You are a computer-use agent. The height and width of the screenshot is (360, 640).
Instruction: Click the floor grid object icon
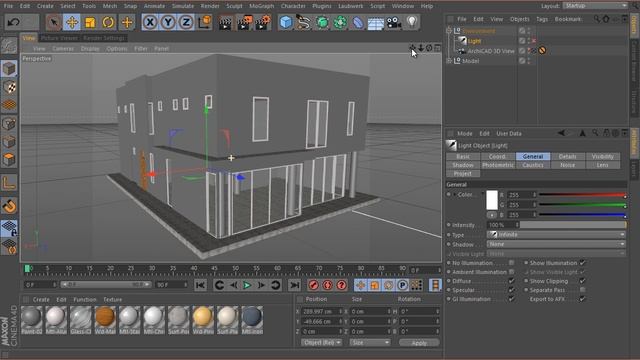click(x=376, y=22)
